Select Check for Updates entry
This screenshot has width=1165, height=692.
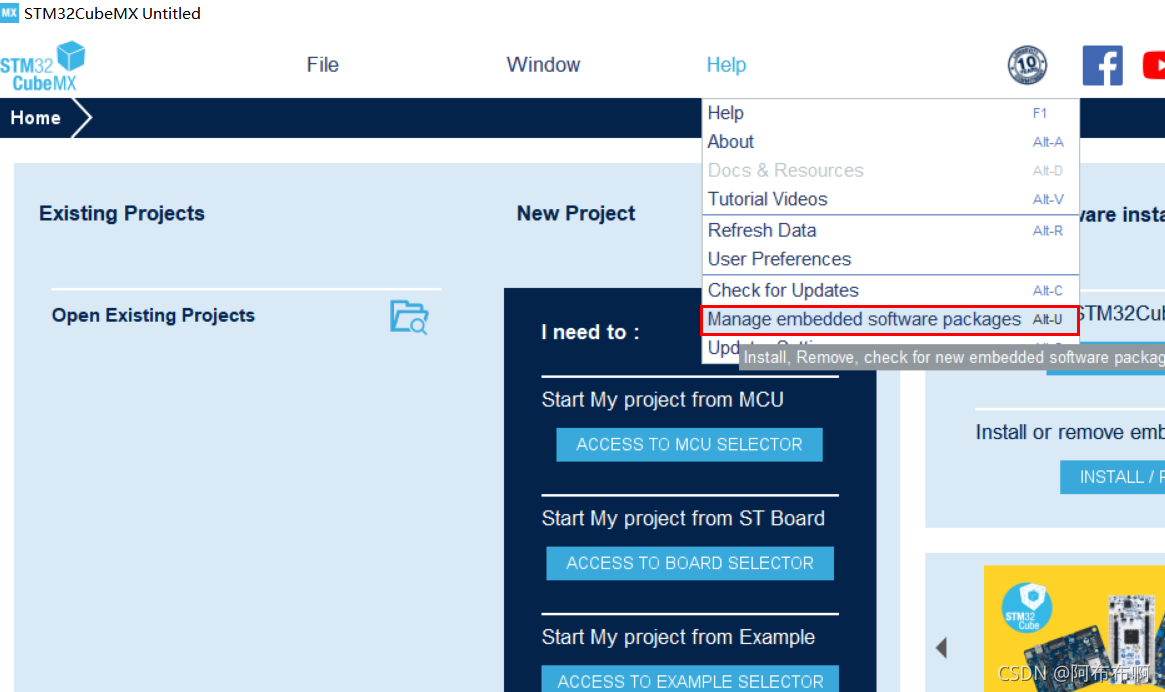click(x=890, y=290)
